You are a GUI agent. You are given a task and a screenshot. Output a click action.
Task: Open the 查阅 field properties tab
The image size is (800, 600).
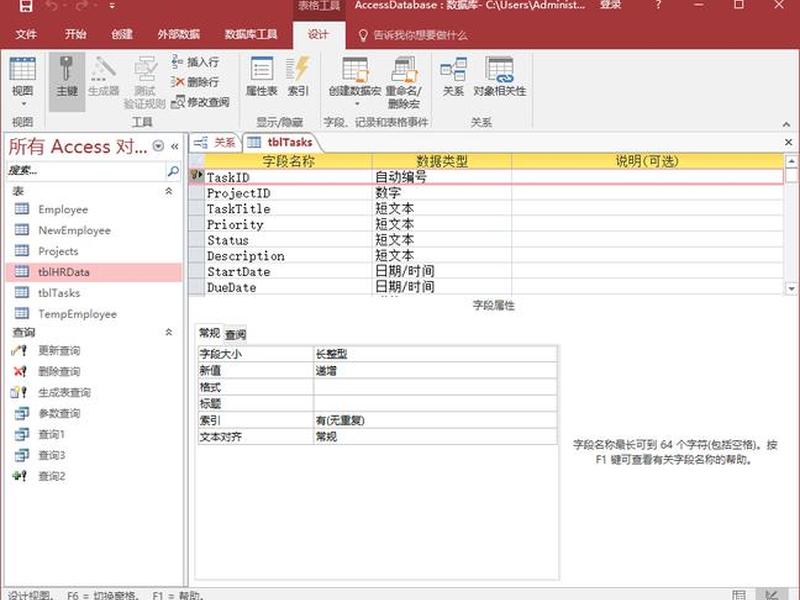pos(235,335)
